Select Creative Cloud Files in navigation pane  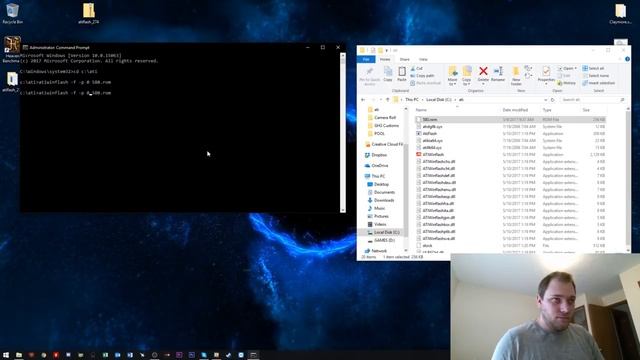[384, 144]
